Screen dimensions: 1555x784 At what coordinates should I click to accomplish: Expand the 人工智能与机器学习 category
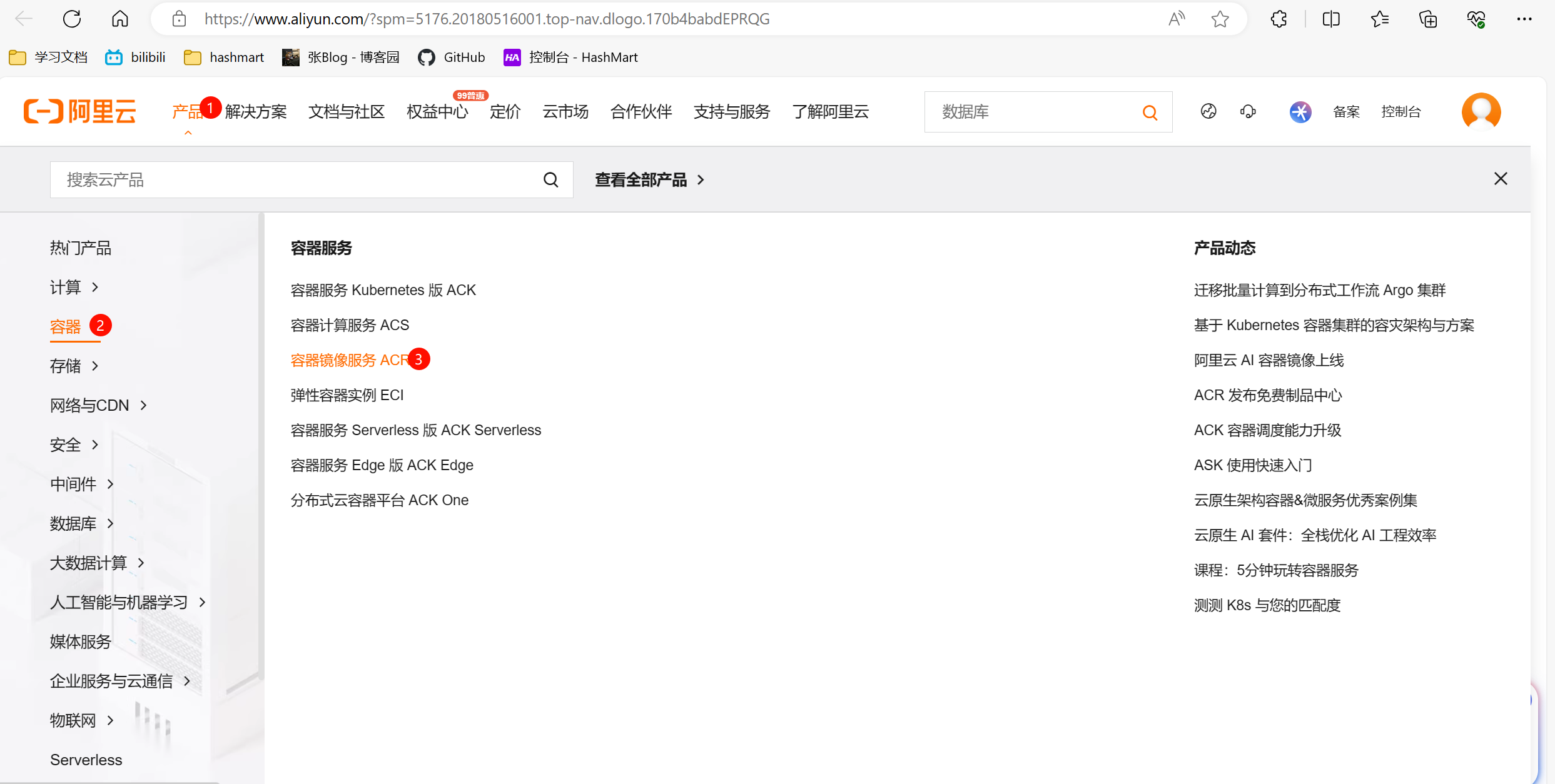pos(119,602)
